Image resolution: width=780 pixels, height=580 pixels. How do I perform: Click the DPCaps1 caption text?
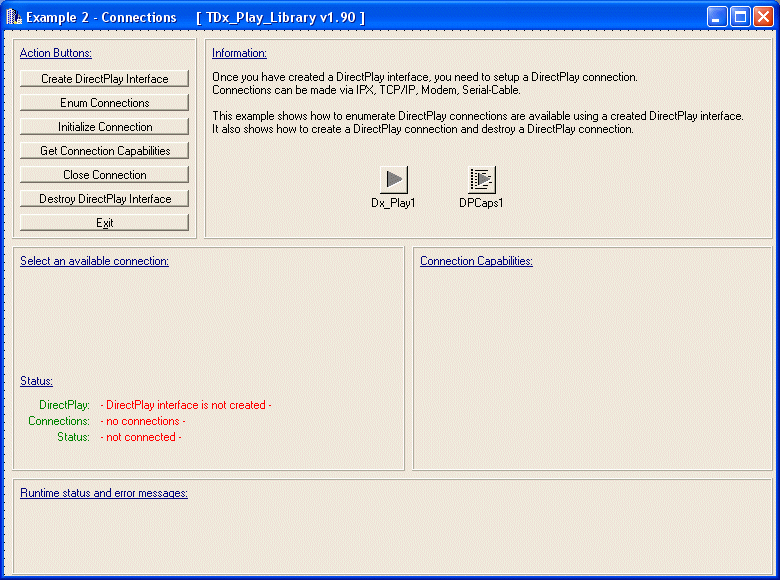tap(481, 203)
